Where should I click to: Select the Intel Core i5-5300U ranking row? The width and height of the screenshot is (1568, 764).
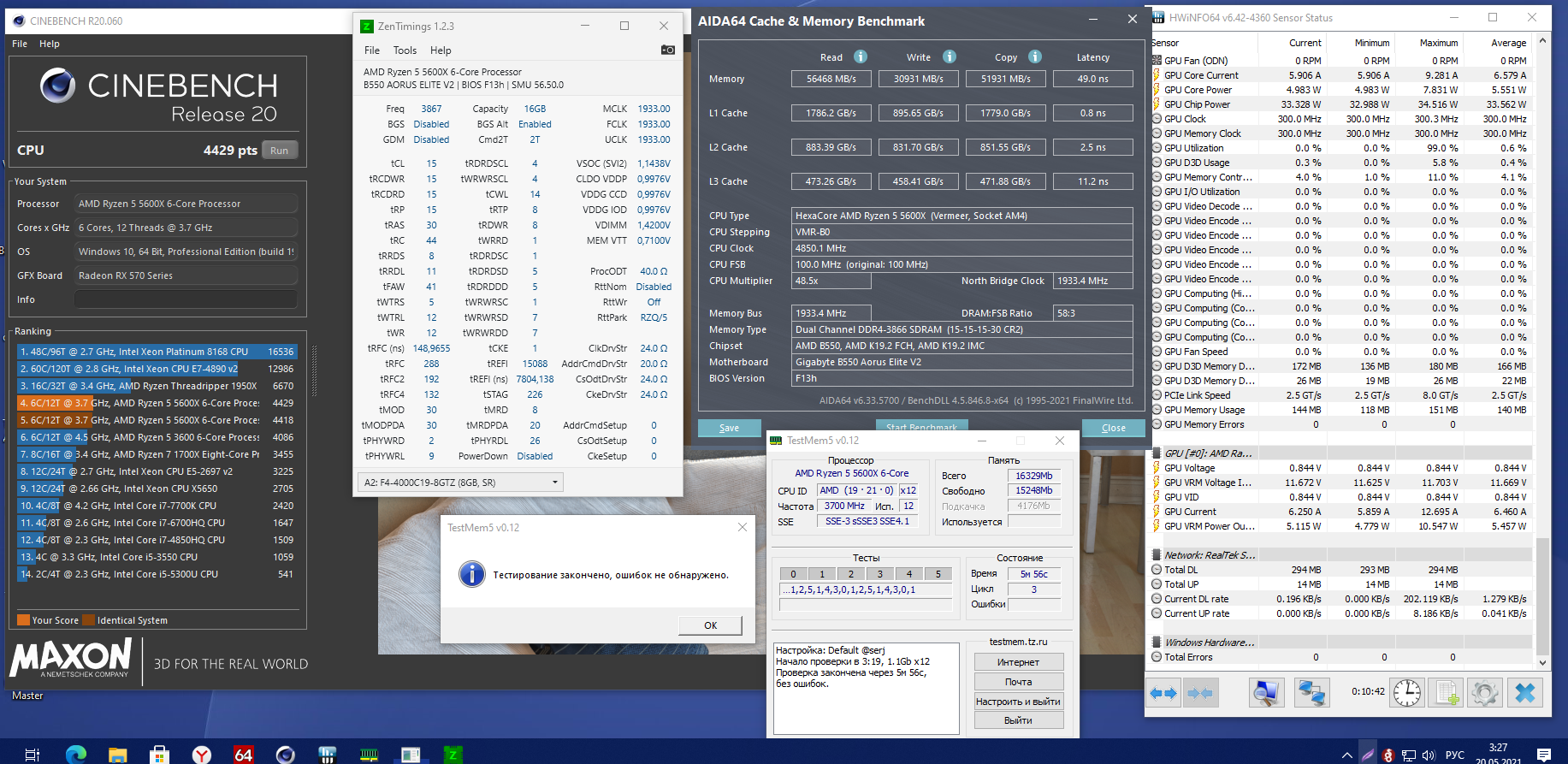(x=156, y=574)
